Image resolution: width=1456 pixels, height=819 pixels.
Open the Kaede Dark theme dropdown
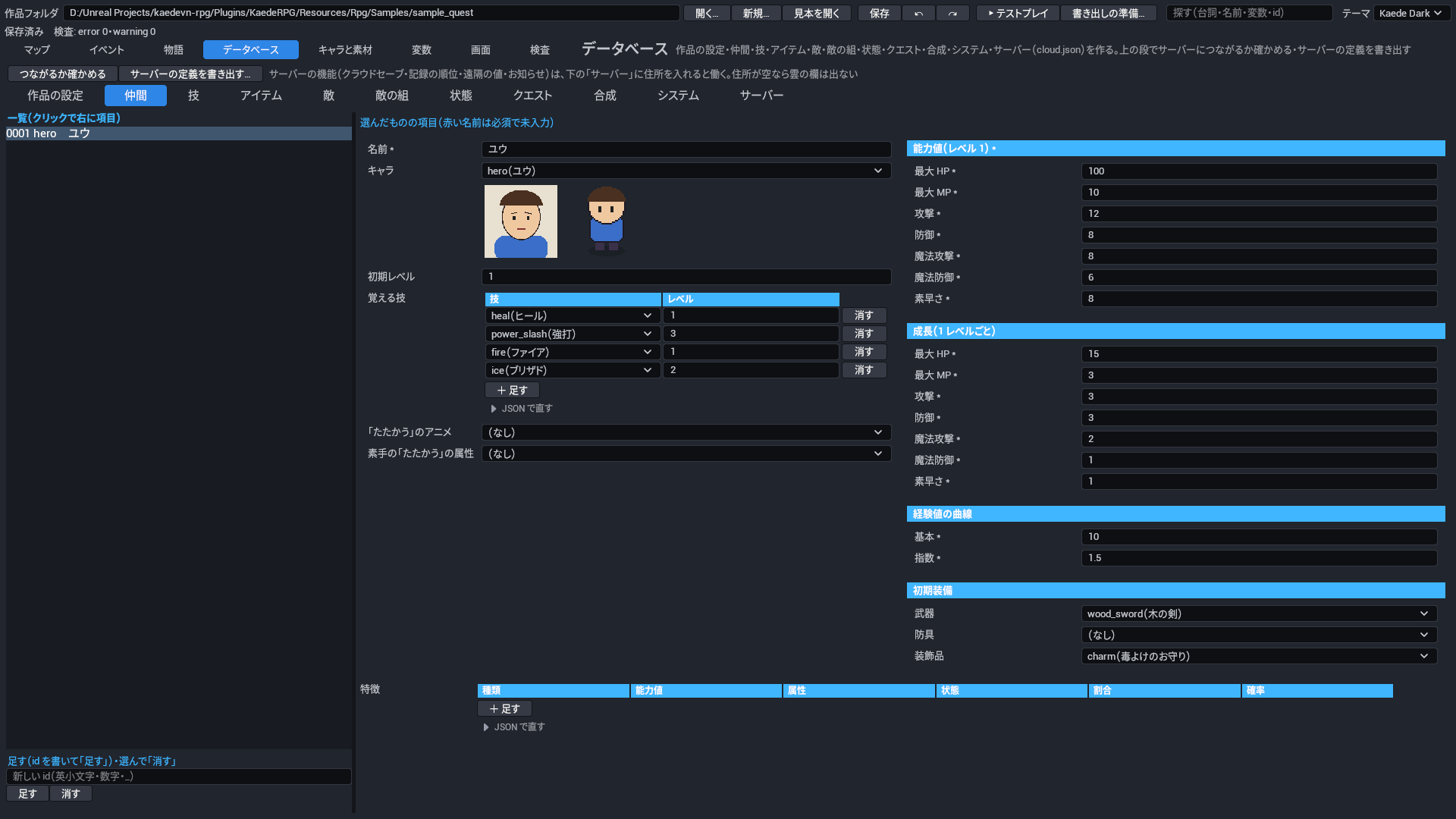pos(1410,13)
